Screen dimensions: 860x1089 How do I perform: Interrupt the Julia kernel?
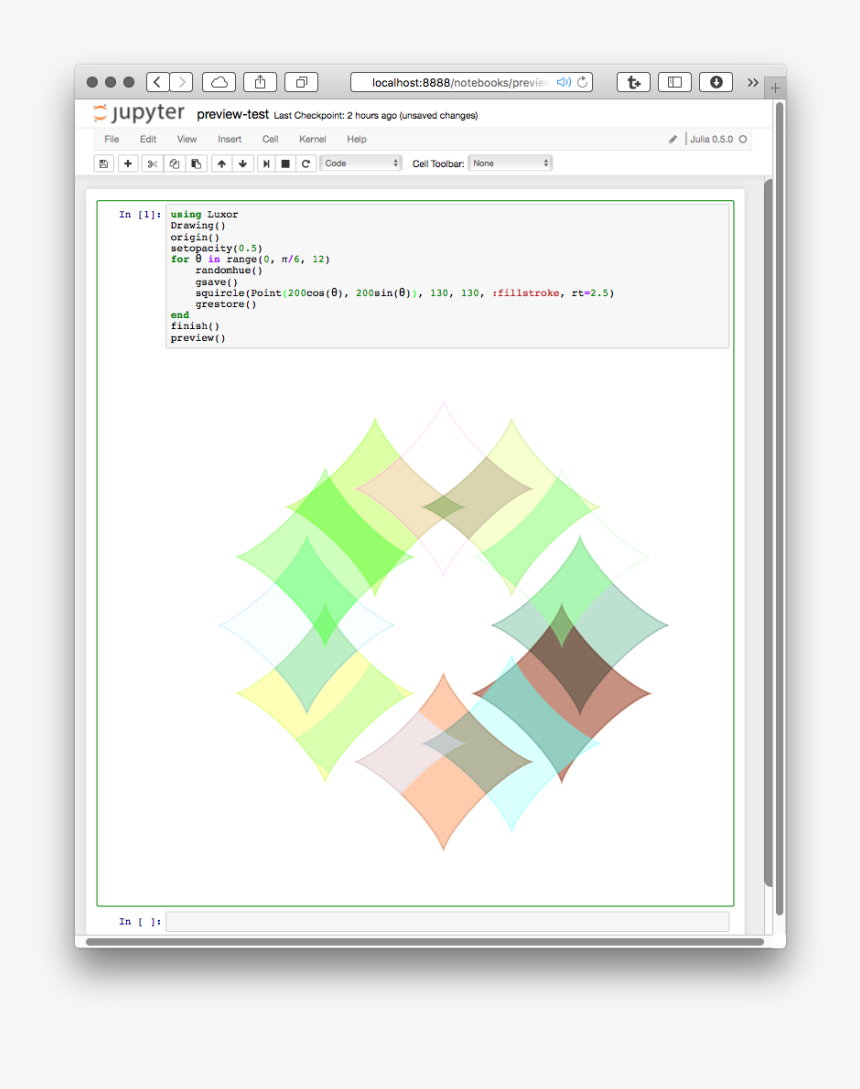click(285, 163)
